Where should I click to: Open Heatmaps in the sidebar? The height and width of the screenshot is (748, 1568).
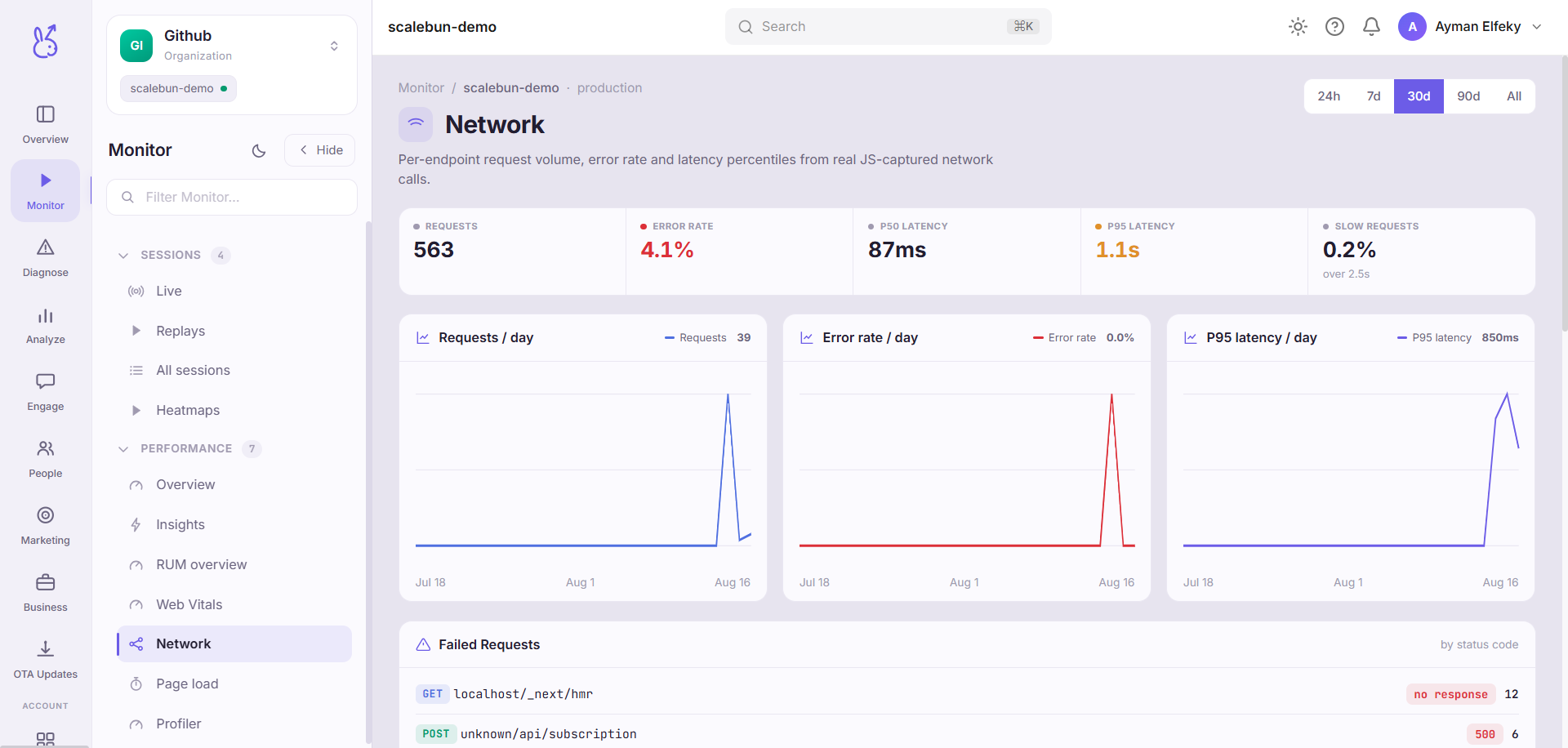click(x=234, y=410)
